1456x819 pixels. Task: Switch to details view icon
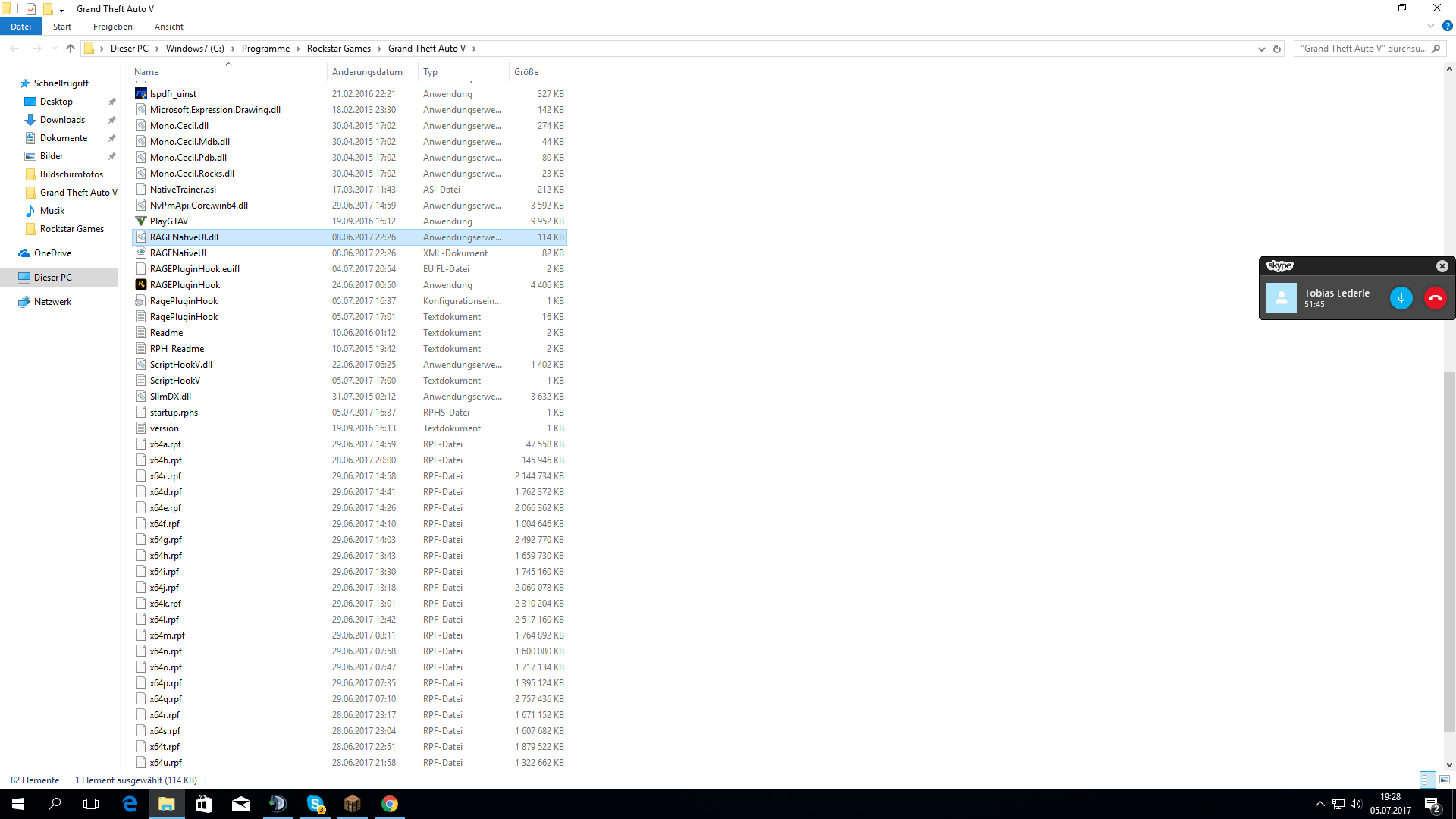coord(1428,780)
